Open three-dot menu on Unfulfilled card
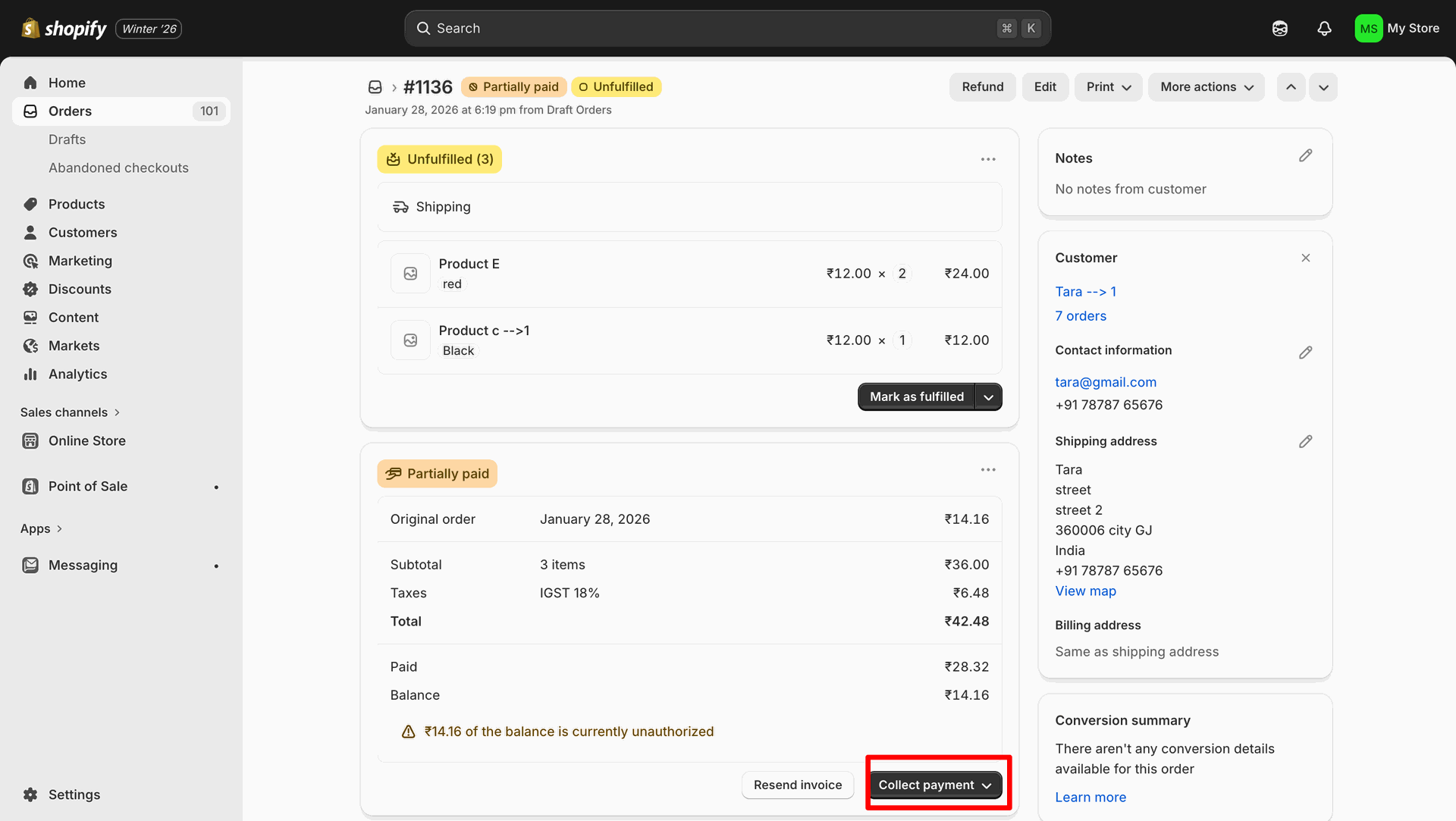Viewport: 1456px width, 821px height. 988,159
